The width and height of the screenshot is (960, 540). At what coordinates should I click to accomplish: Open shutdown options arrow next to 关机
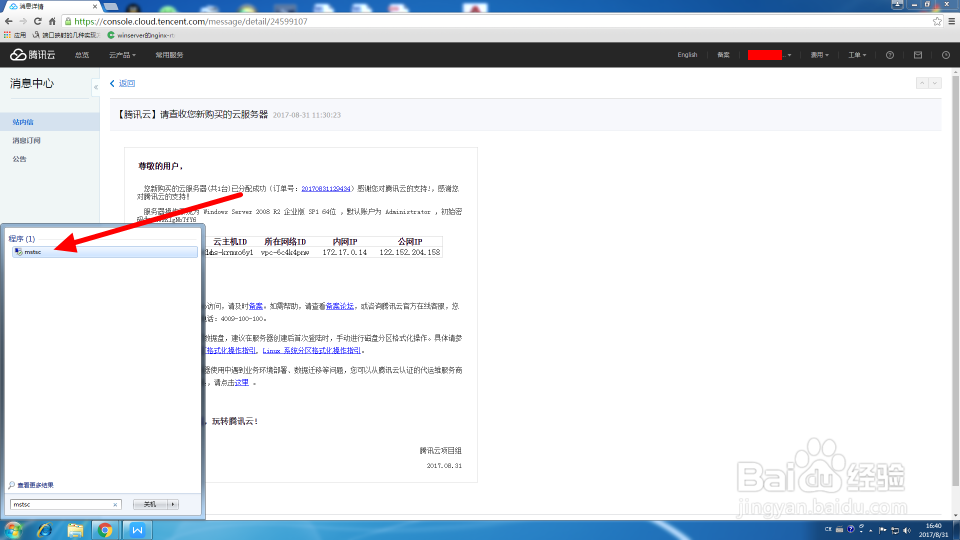tap(173, 504)
